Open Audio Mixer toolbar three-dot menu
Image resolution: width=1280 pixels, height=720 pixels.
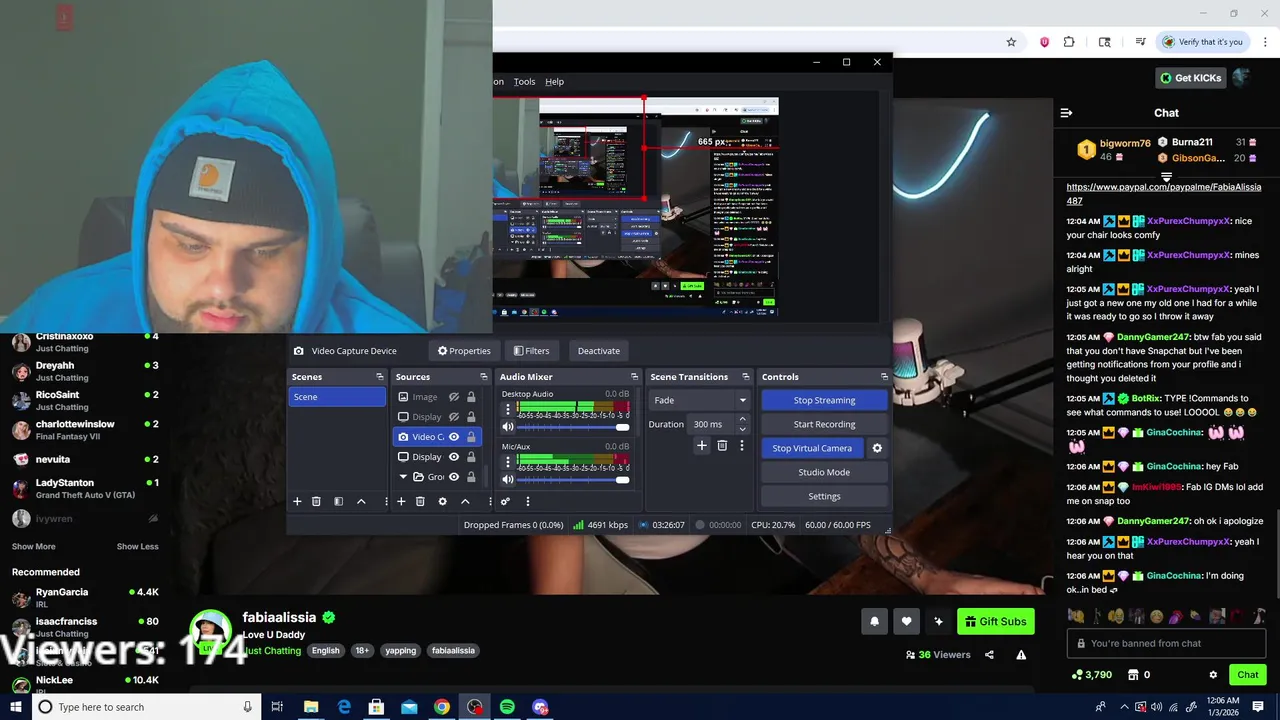[527, 501]
